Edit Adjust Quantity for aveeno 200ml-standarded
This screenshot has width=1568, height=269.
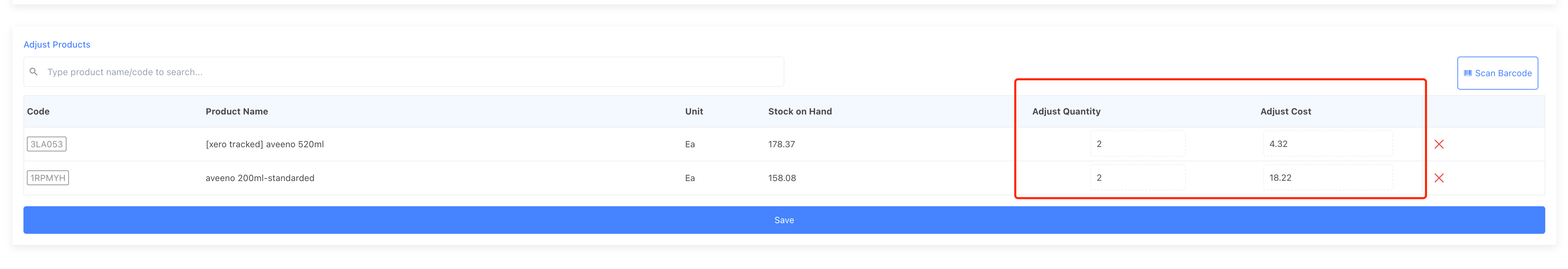point(1138,178)
